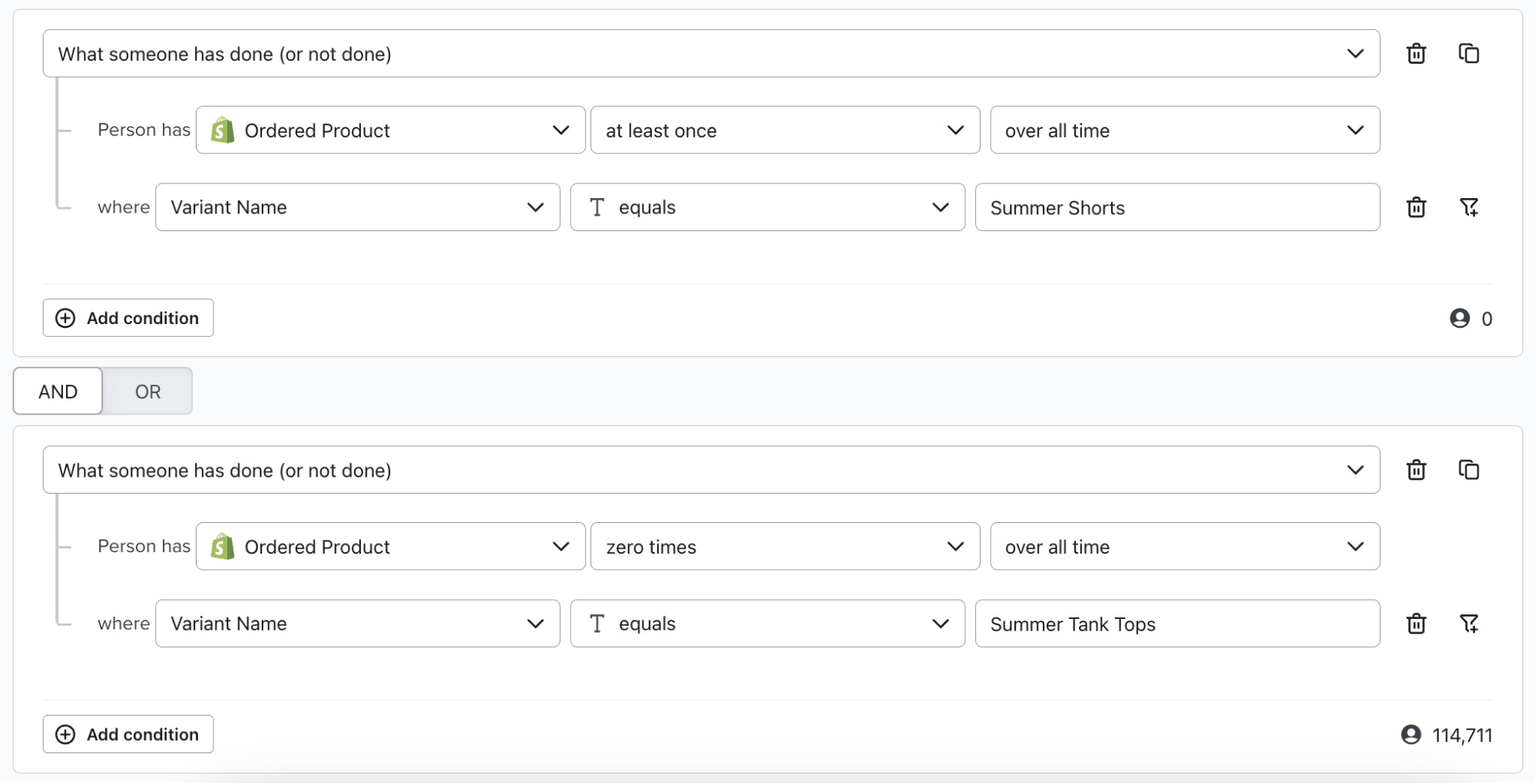
Task: Click the filter icon on the Summer Tank Tops row
Action: tap(1470, 624)
